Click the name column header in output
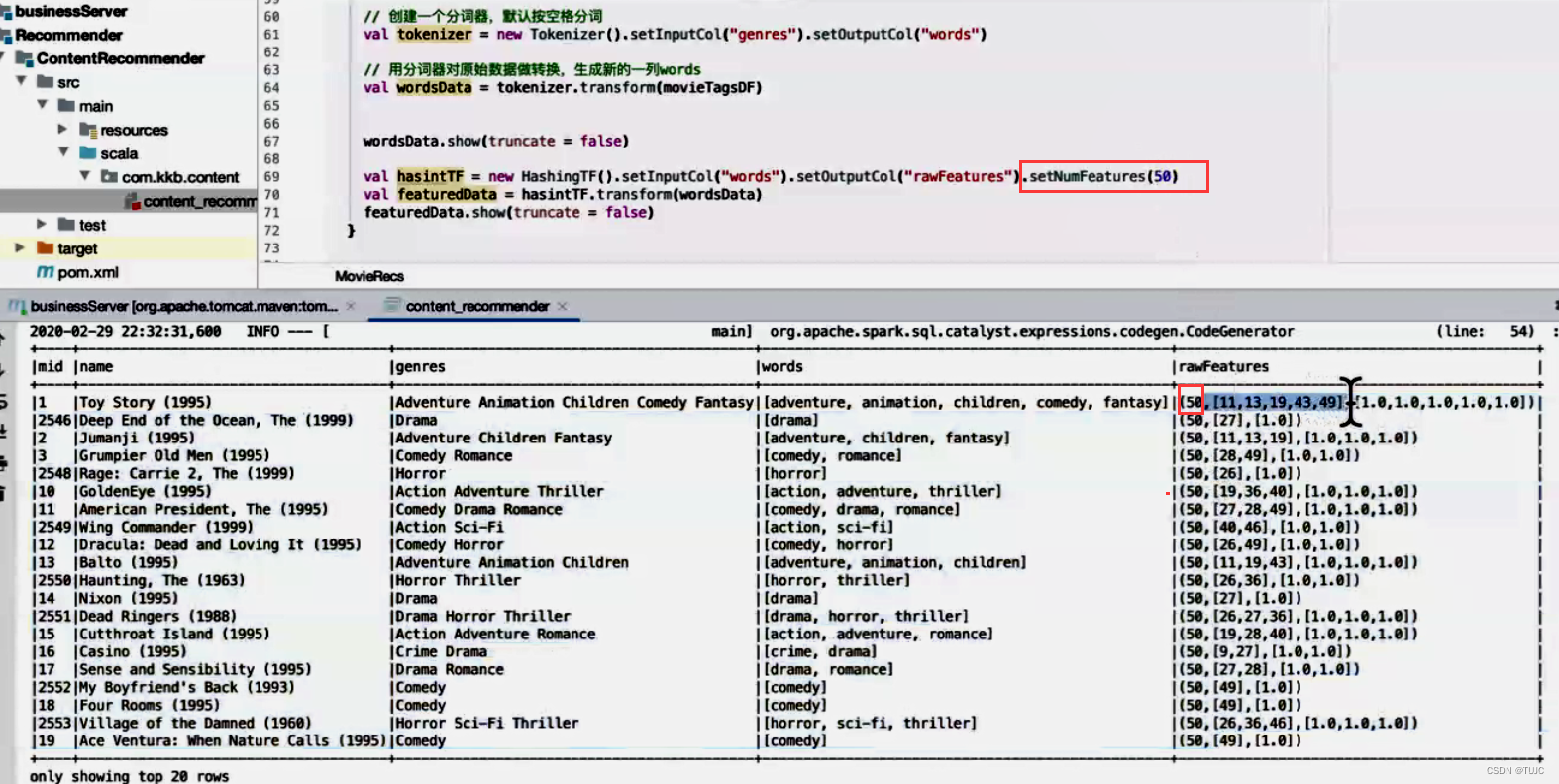 [96, 366]
